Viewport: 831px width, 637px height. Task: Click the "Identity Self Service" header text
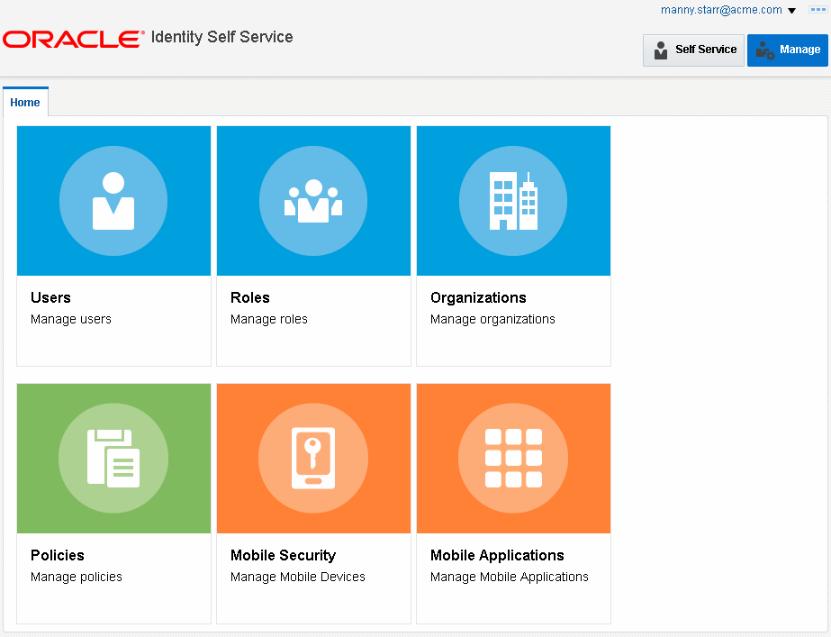click(x=222, y=37)
